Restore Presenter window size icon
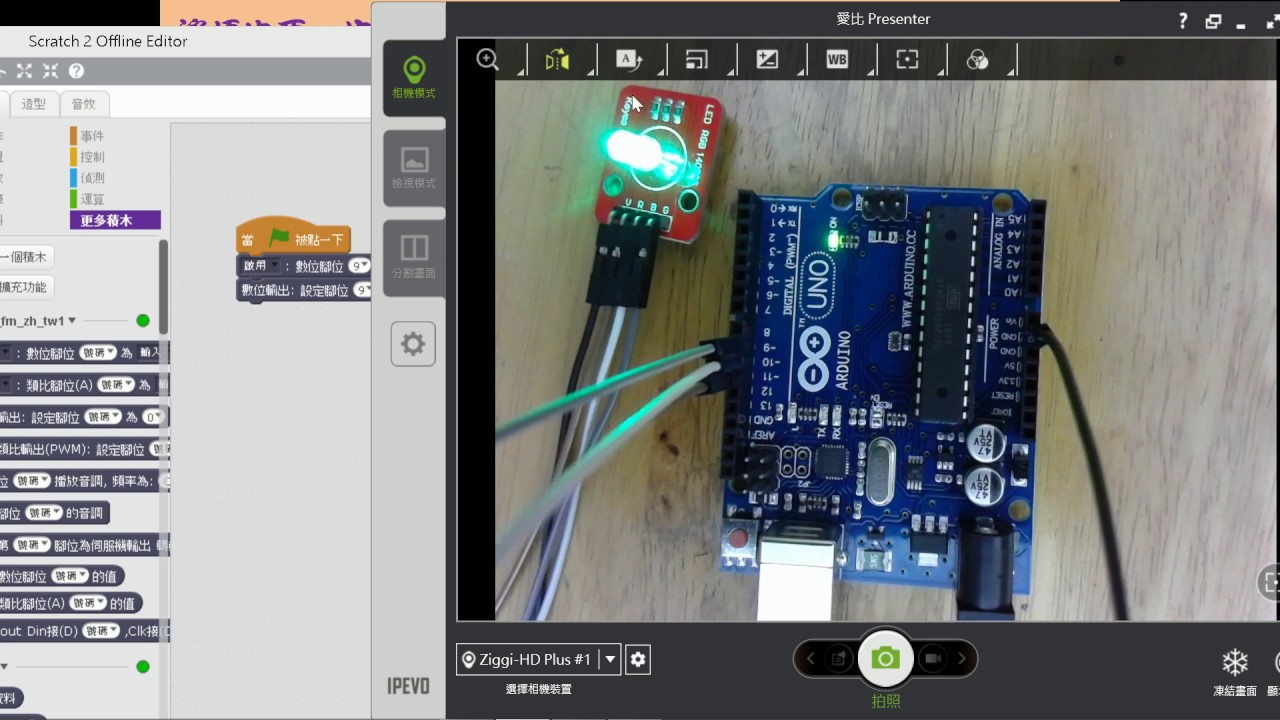This screenshot has height=720, width=1280. tap(1213, 21)
